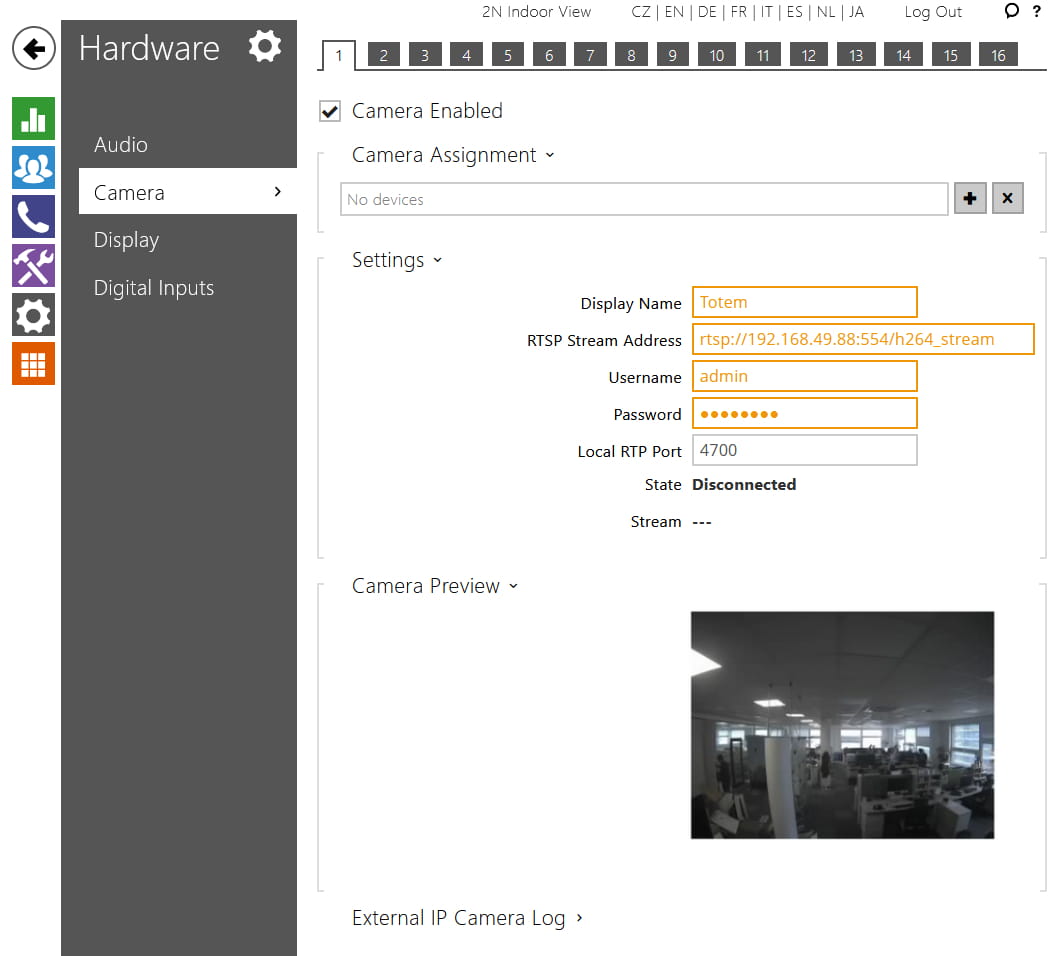The width and height of the screenshot is (1057, 956).
Task: Select camera tab 5
Action: click(508, 55)
